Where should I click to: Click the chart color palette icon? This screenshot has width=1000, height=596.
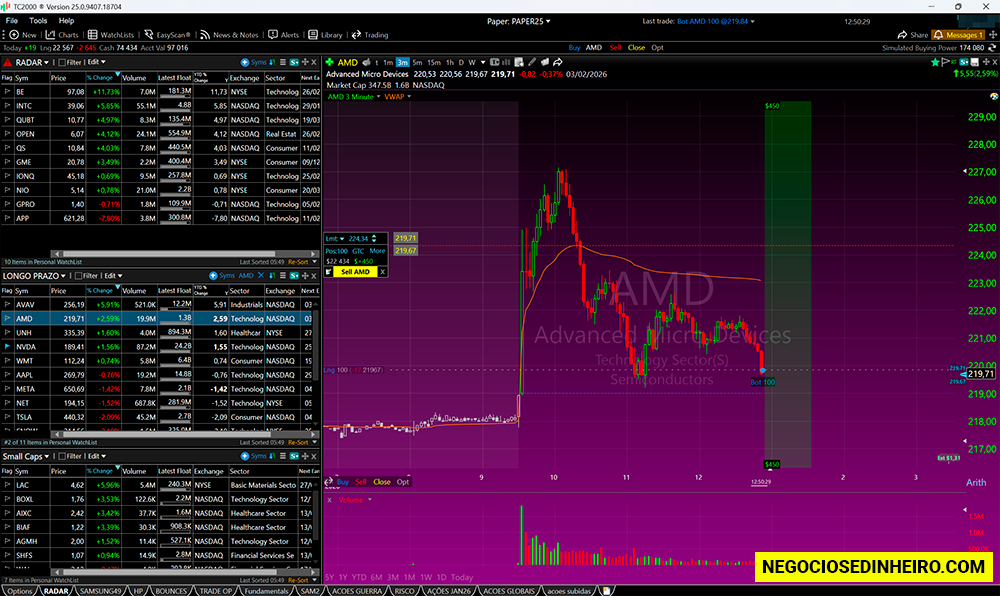(x=994, y=96)
